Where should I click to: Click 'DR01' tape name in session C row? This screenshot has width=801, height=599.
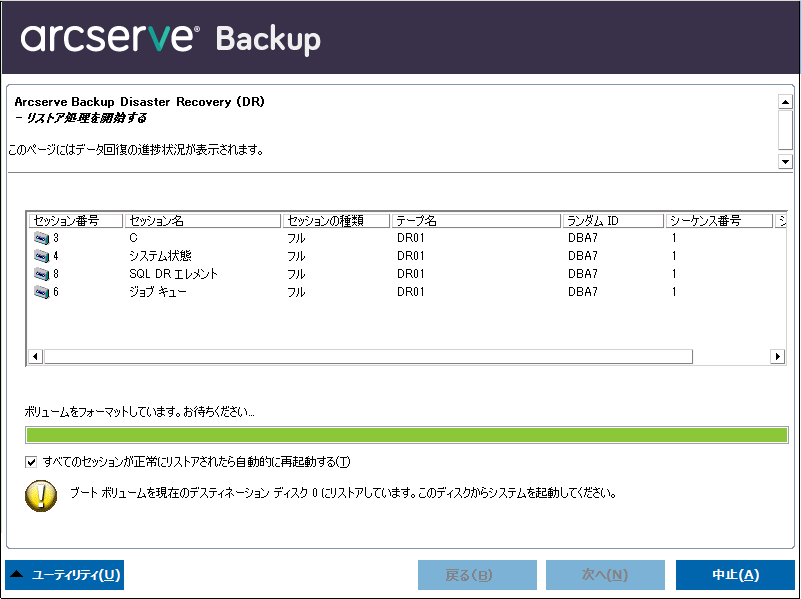coord(411,238)
